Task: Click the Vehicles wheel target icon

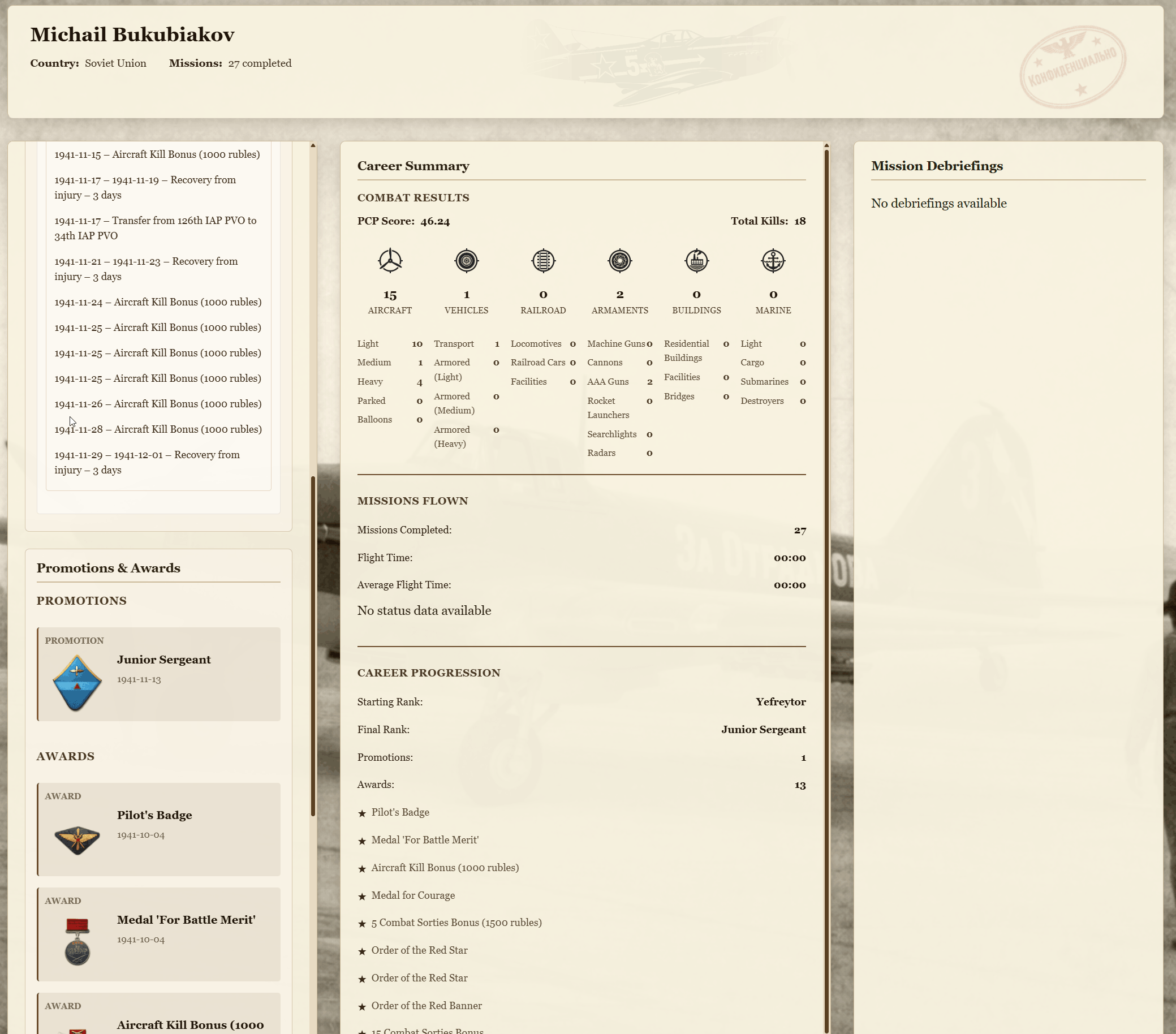Action: coord(466,261)
